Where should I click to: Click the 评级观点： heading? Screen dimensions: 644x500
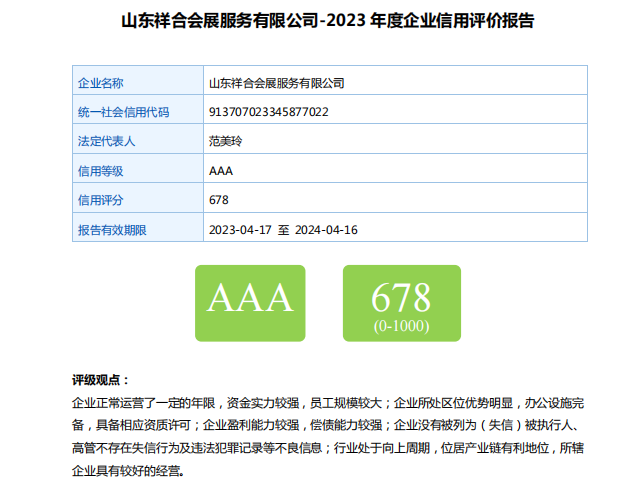click(x=101, y=380)
